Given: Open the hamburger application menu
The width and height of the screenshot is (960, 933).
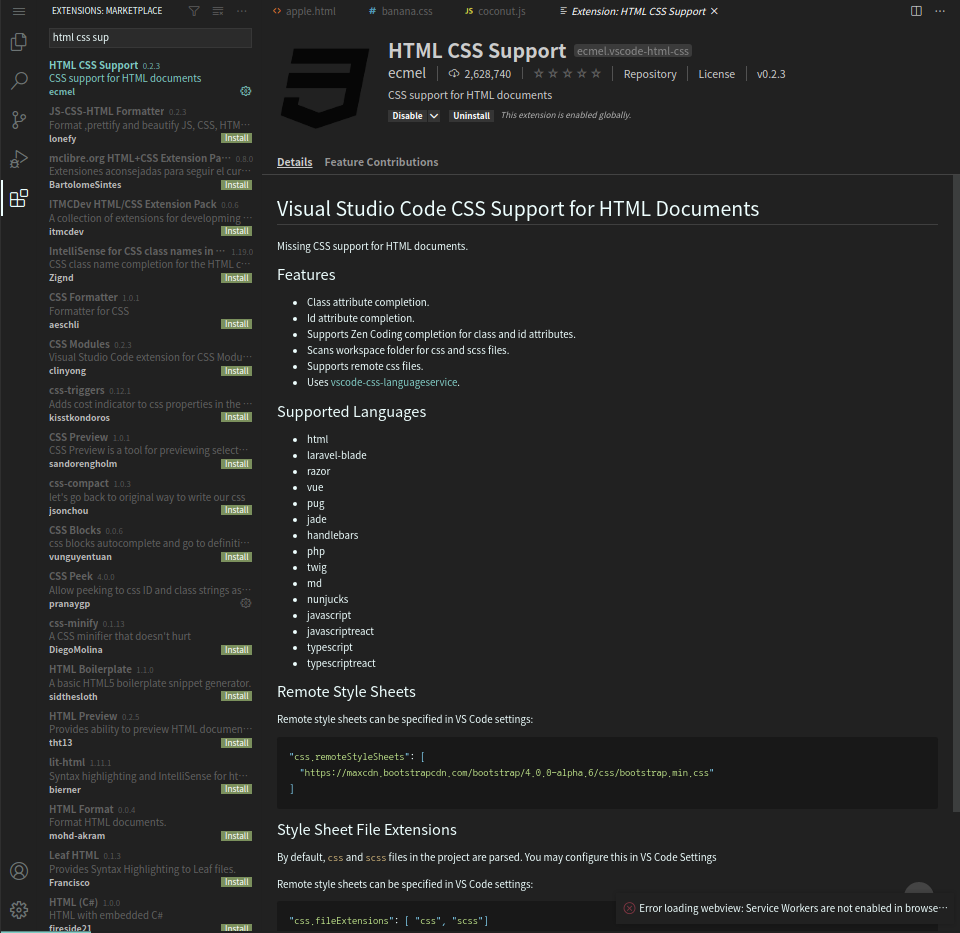Looking at the screenshot, I should pyautogui.click(x=19, y=11).
